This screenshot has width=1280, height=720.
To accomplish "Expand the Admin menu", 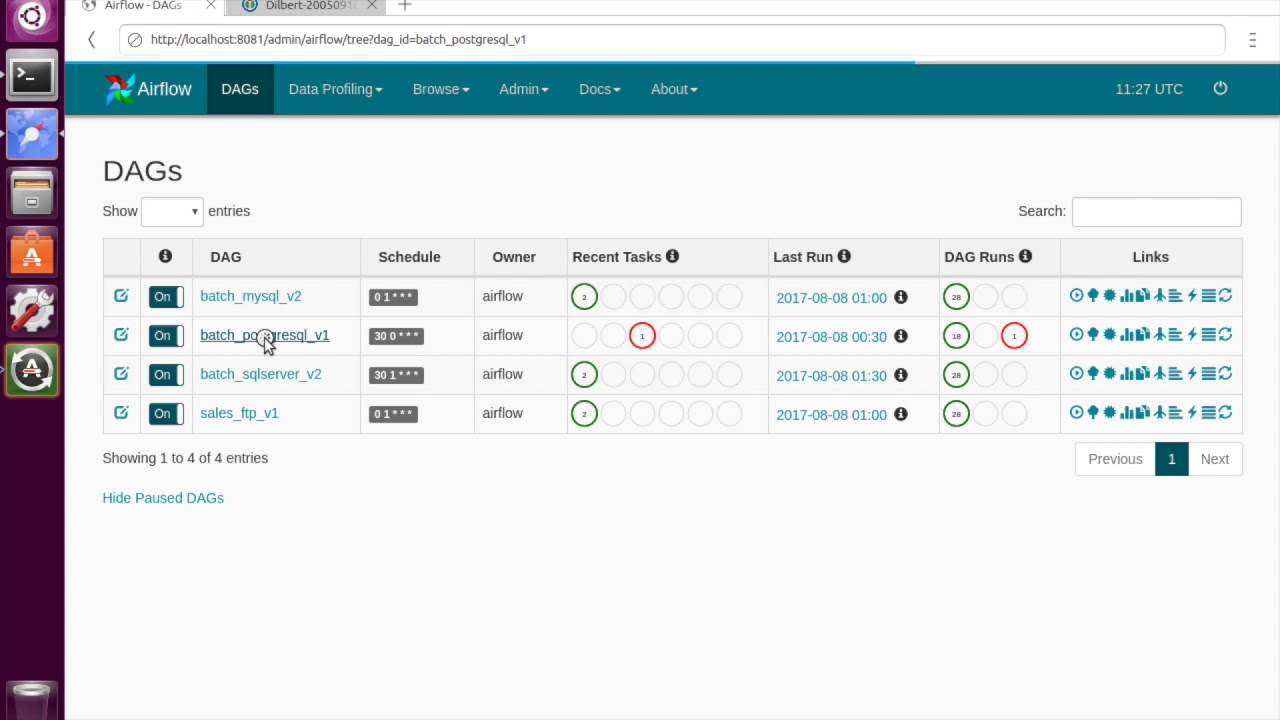I will [523, 89].
